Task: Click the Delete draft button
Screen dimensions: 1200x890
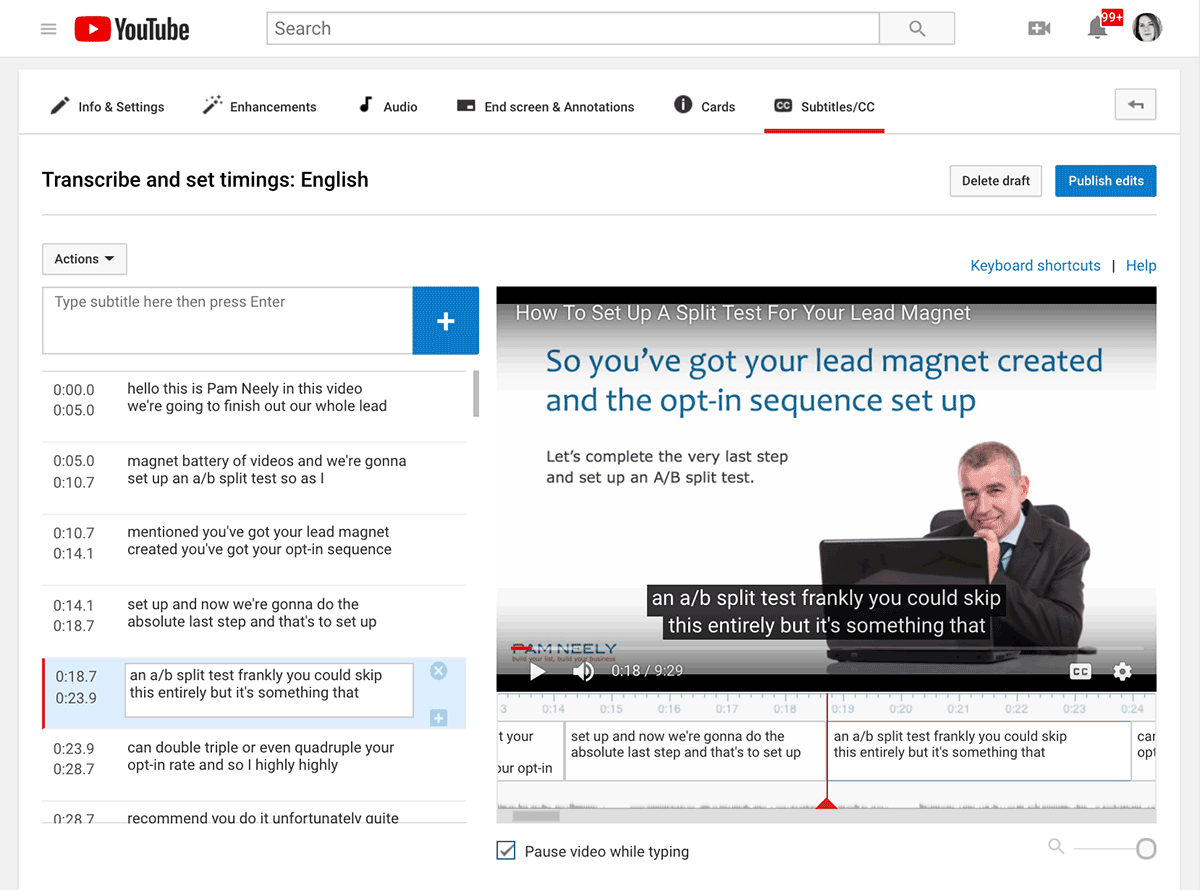Action: tap(996, 181)
